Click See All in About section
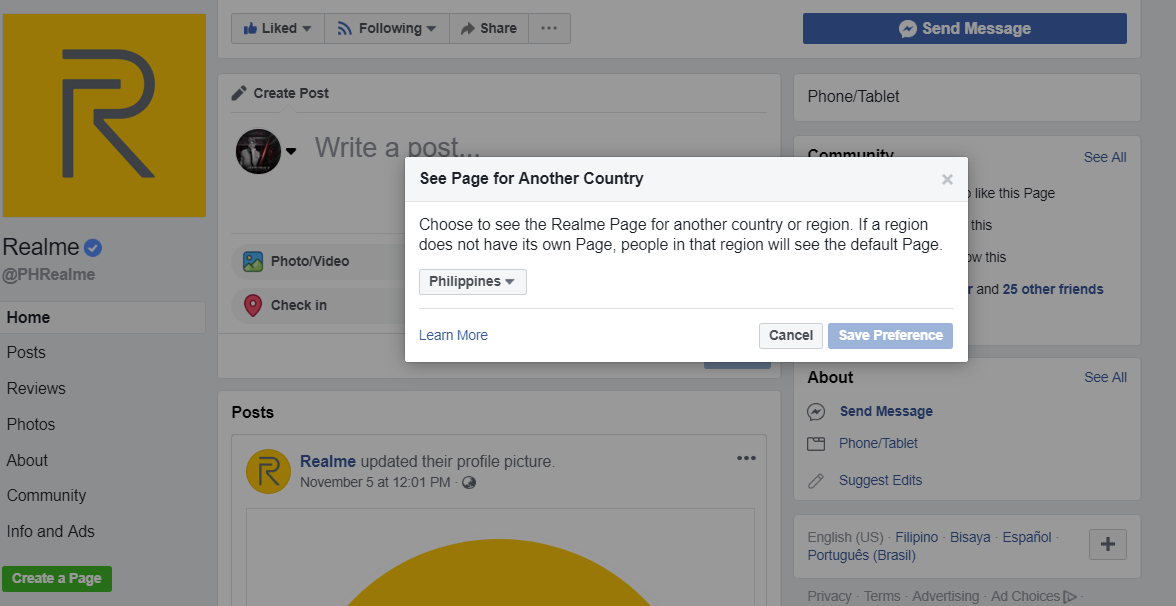This screenshot has height=606, width=1176. (1106, 377)
